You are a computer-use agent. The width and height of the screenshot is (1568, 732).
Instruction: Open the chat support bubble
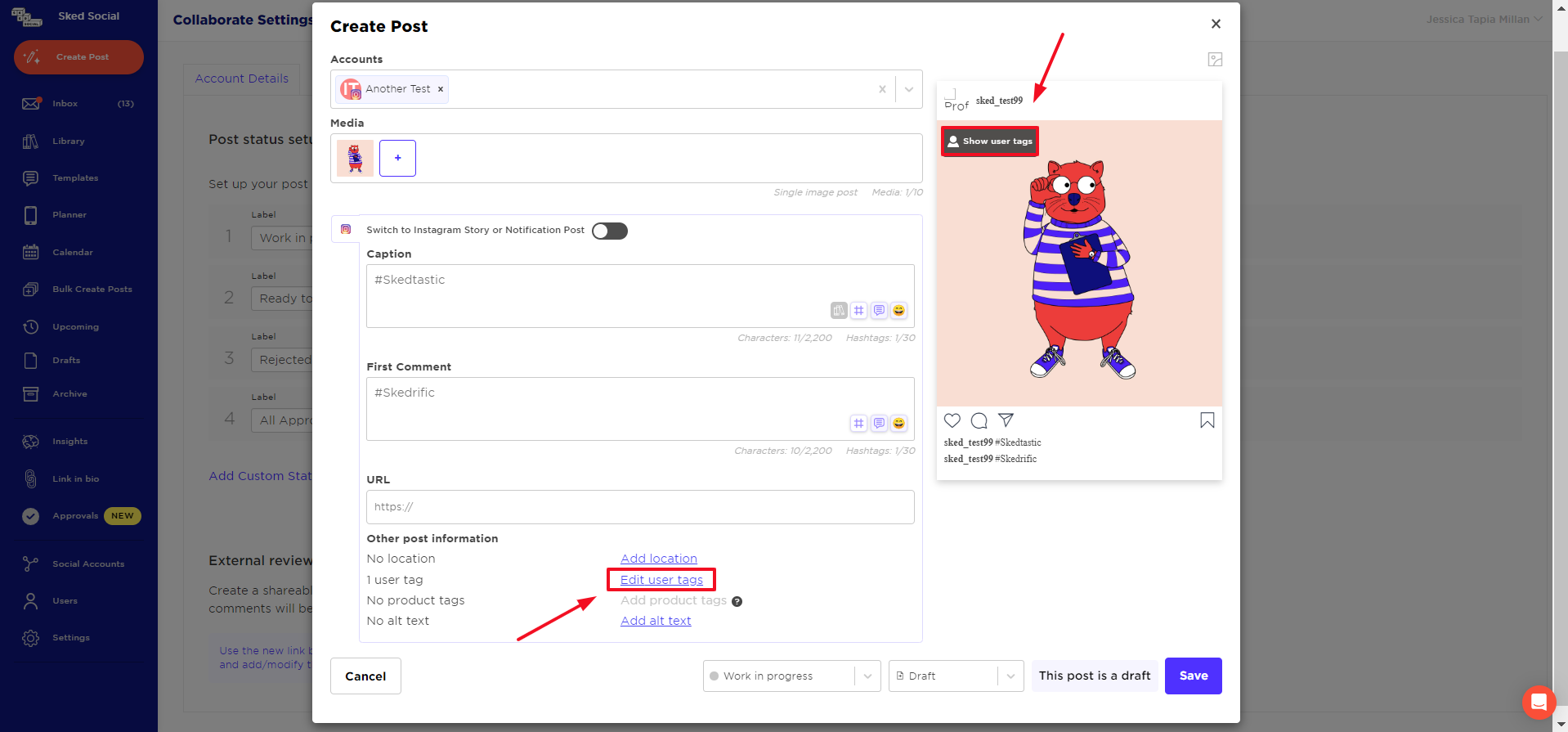[1538, 702]
